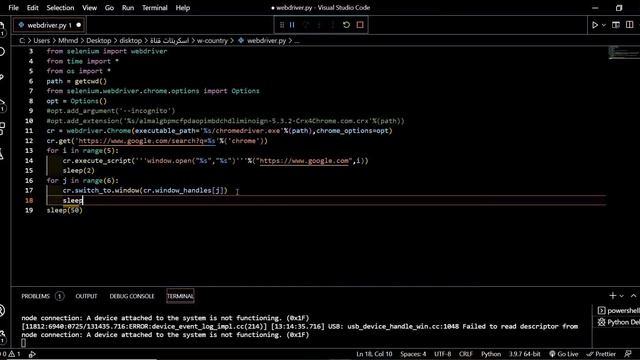Click line 8 opt = Options()
This screenshot has height=360, width=640.
click(x=76, y=101)
